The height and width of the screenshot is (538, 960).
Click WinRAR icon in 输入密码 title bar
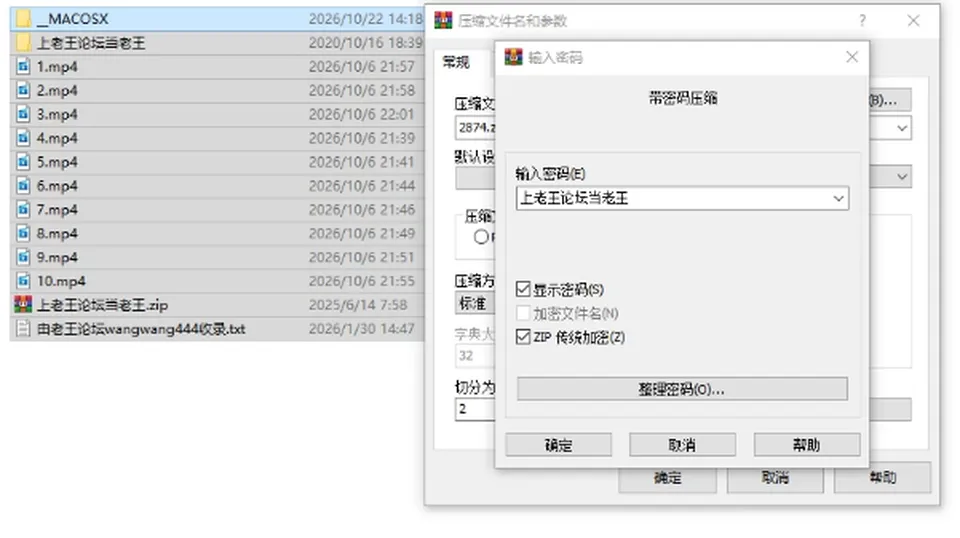[x=513, y=57]
